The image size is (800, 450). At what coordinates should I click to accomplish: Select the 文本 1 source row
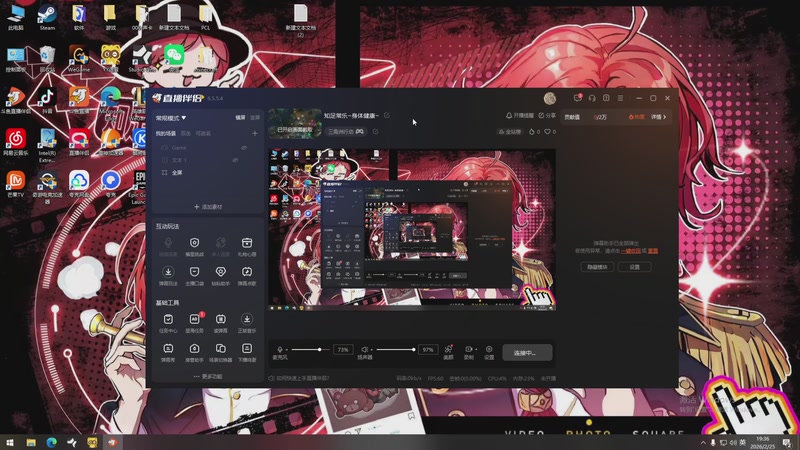tap(208, 160)
